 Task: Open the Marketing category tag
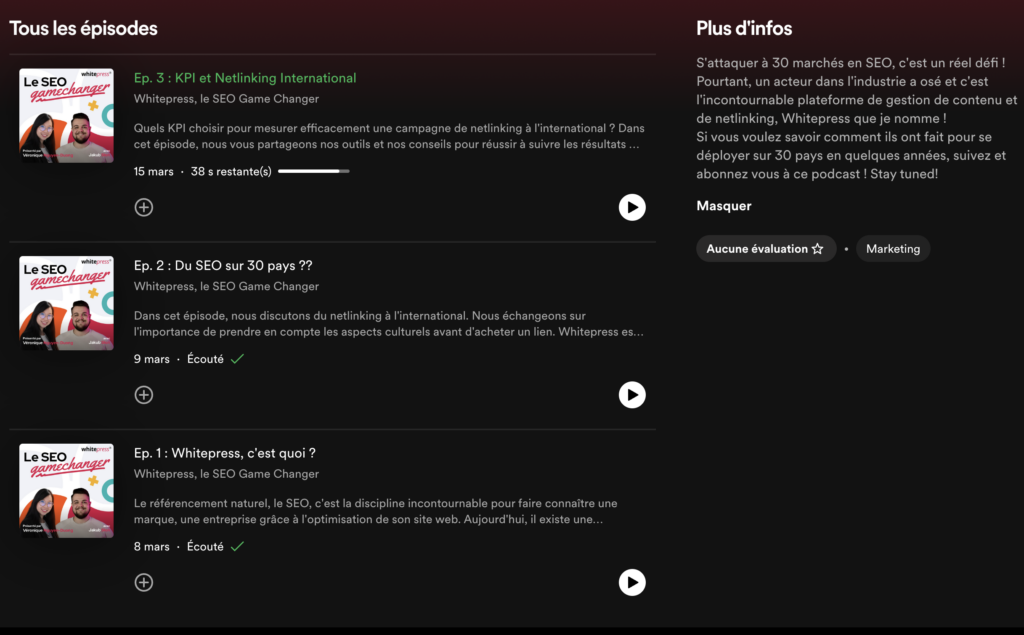(x=893, y=248)
